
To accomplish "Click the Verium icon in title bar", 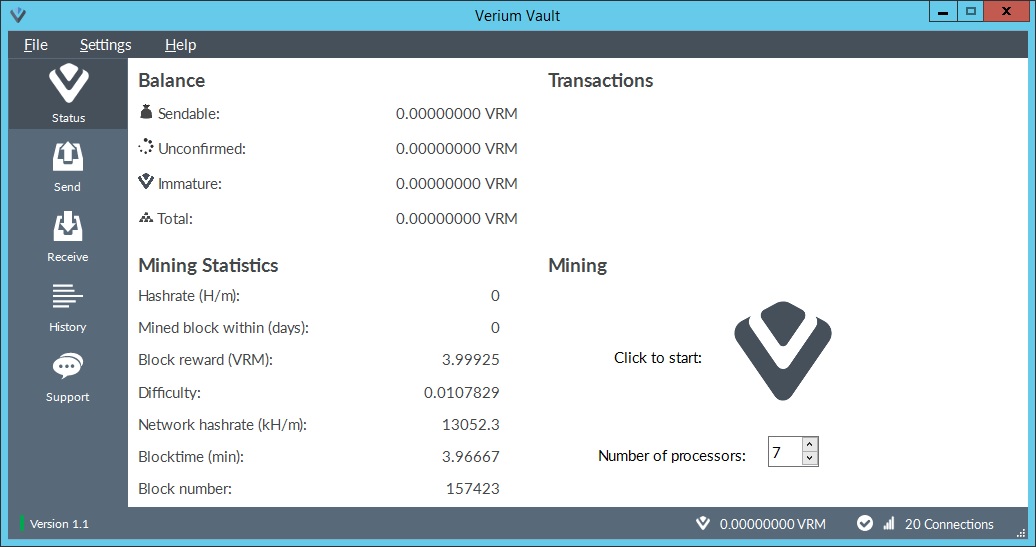I will (17, 15).
